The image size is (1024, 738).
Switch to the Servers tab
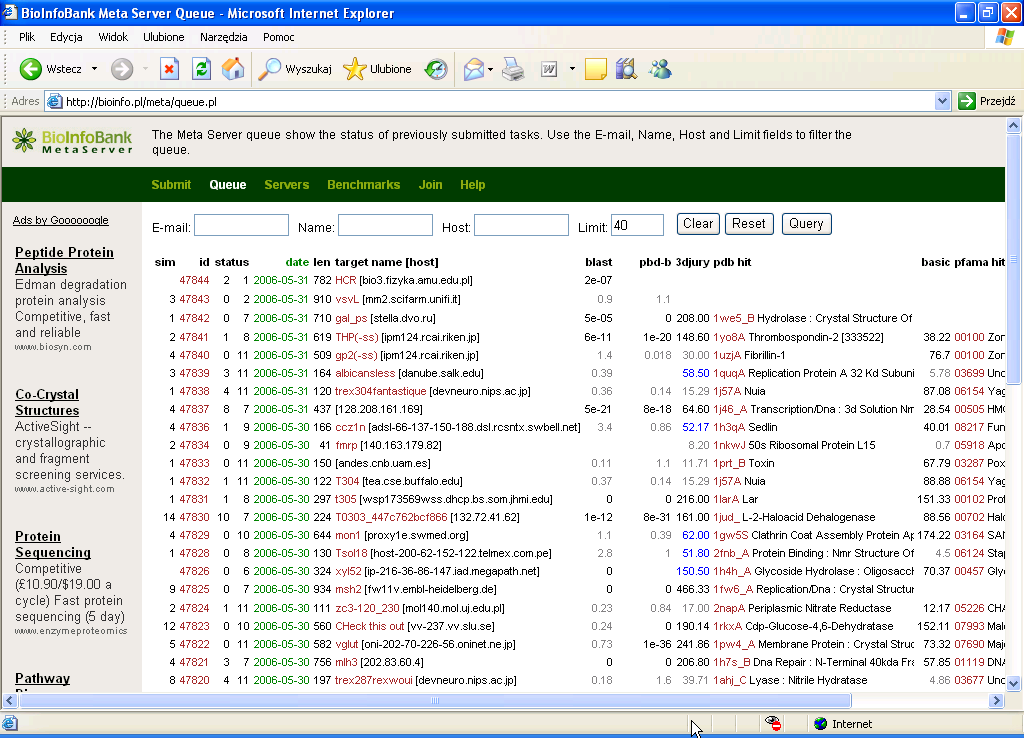287,185
